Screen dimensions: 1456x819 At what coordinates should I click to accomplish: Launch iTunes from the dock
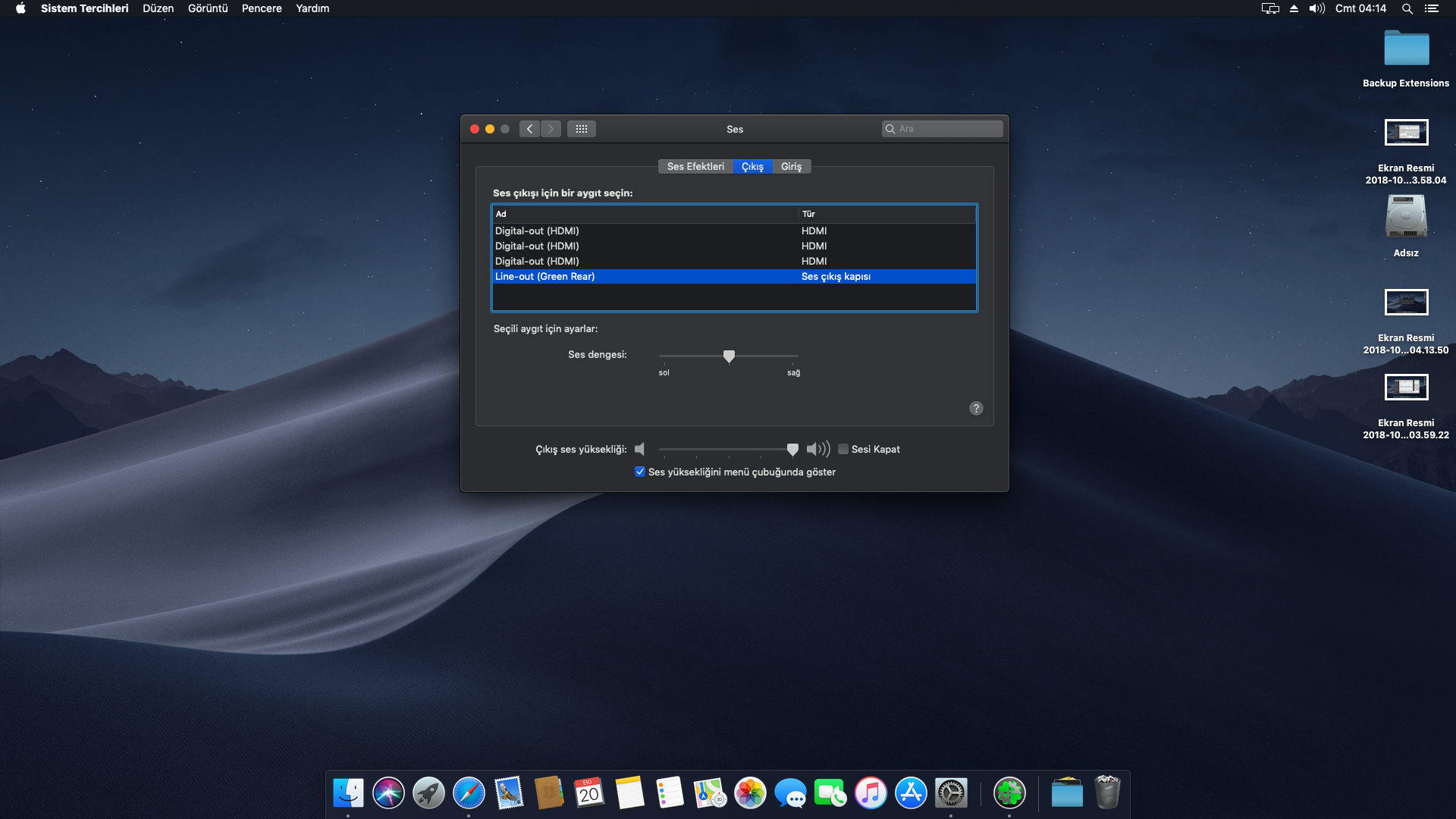pos(871,793)
